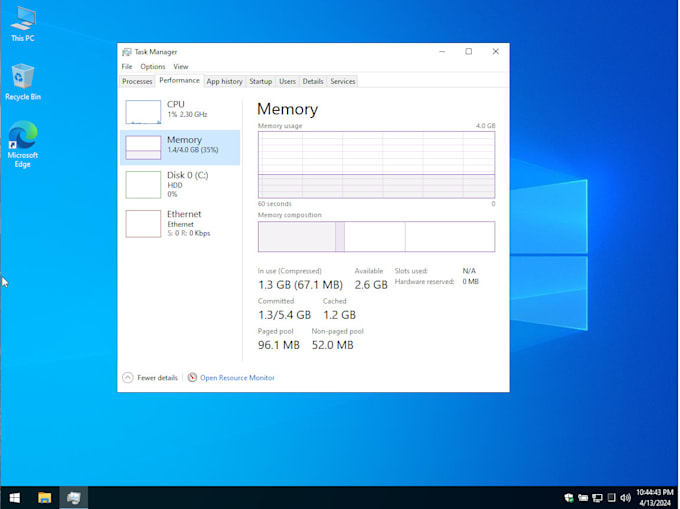The width and height of the screenshot is (680, 509).
Task: Switch to the Processes tab
Action: point(137,81)
